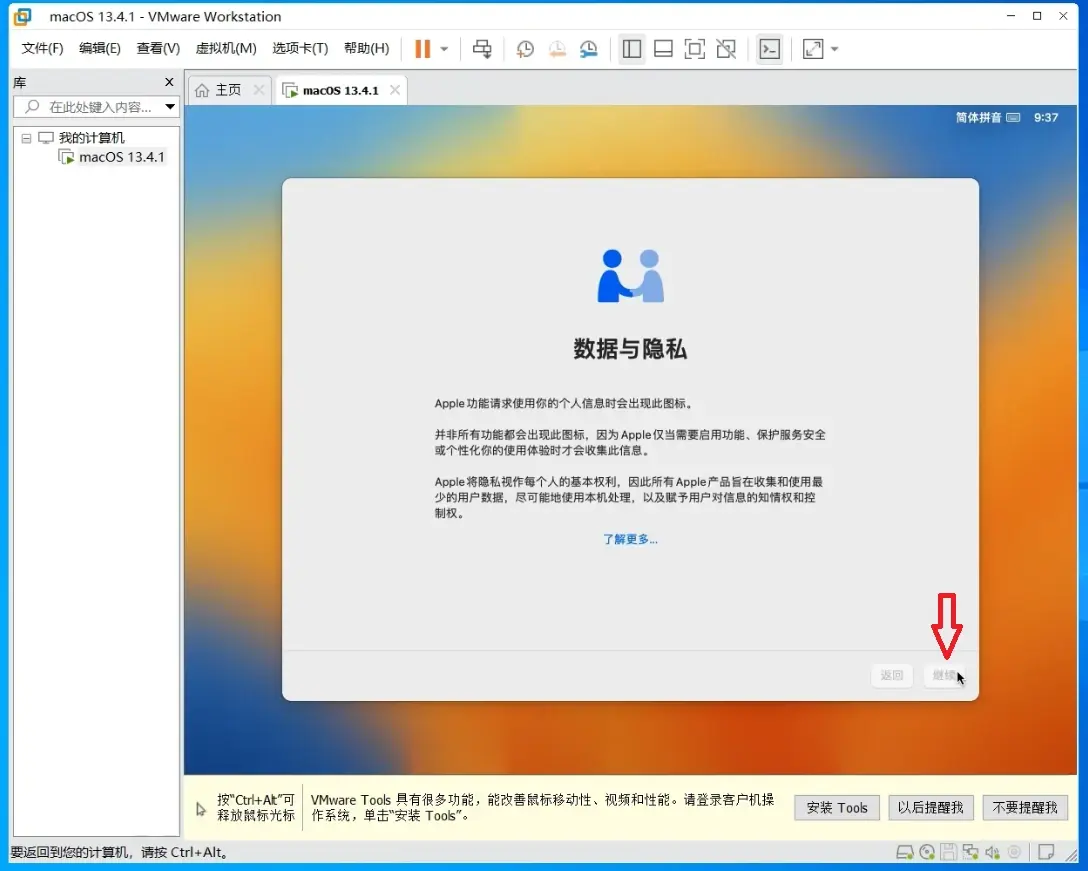The height and width of the screenshot is (871, 1088).
Task: Click the 9:37 clock in macOS
Action: point(1046,117)
